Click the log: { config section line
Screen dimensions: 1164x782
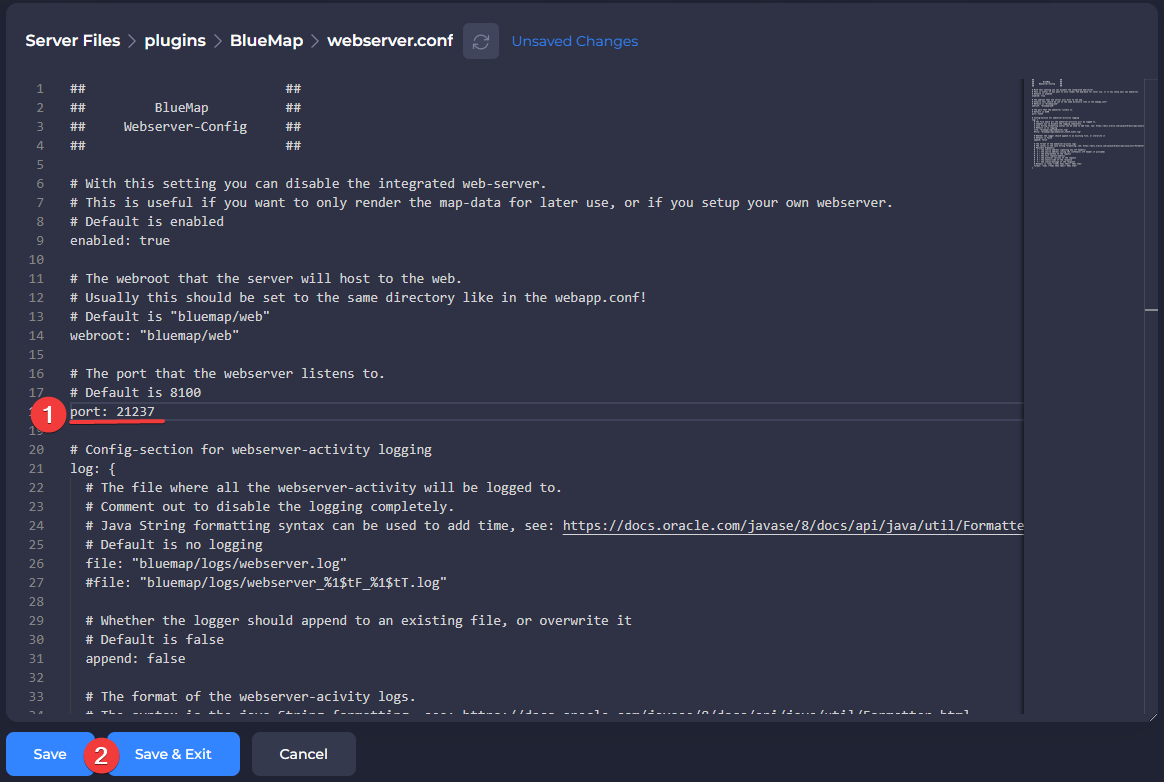pyautogui.click(x=89, y=467)
